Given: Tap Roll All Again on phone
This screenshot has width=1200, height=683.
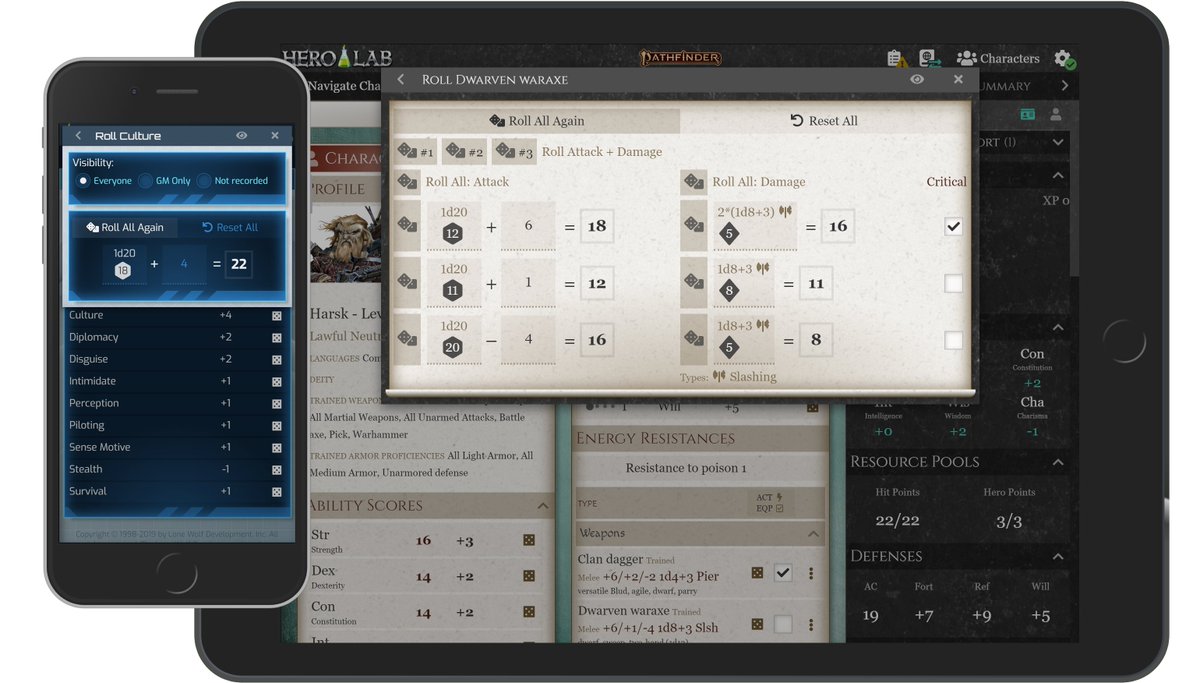Looking at the screenshot, I should pos(125,227).
